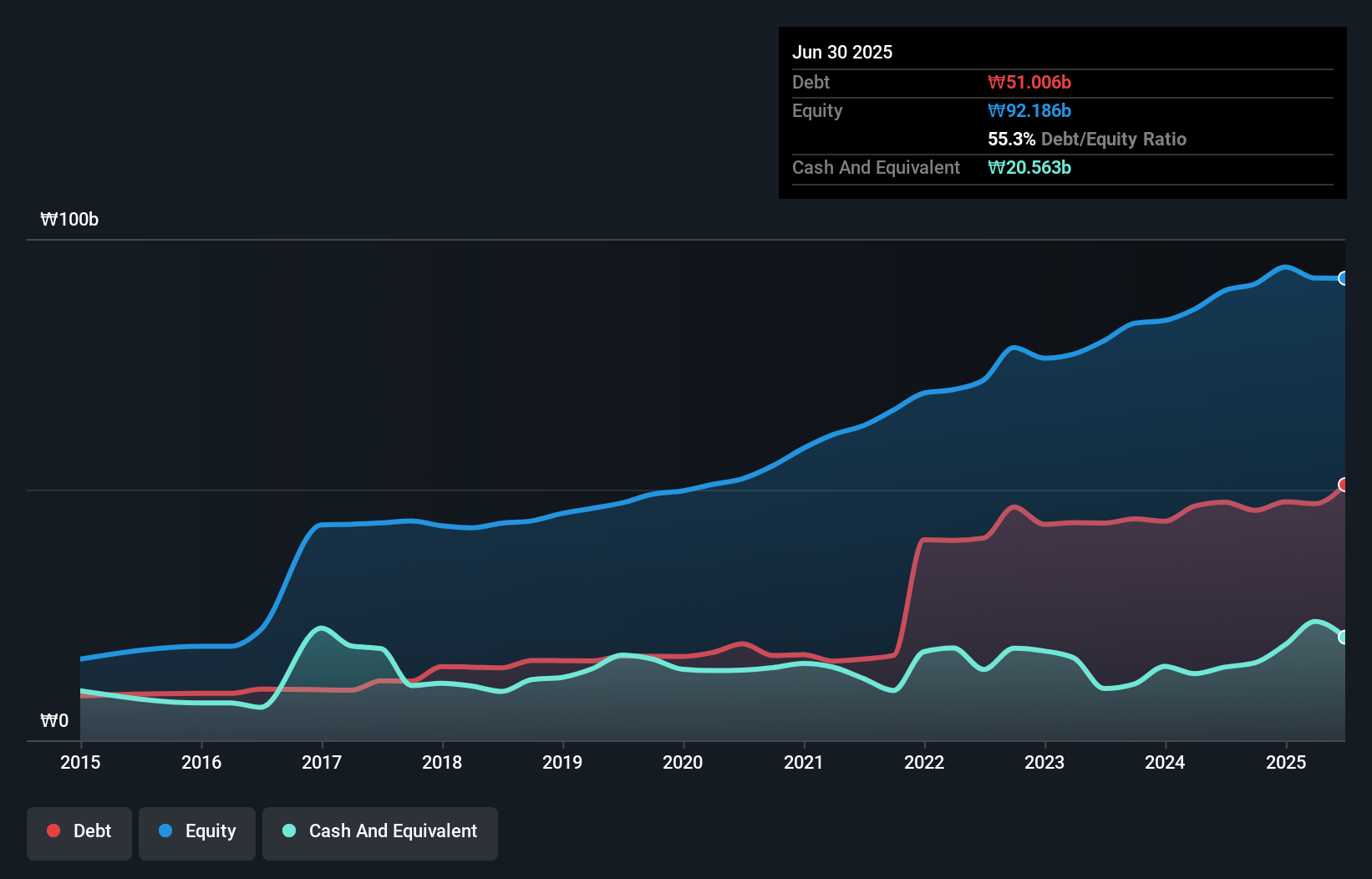The width and height of the screenshot is (1372, 879).
Task: Click the ₩92.186b equity value link
Action: (x=1029, y=110)
